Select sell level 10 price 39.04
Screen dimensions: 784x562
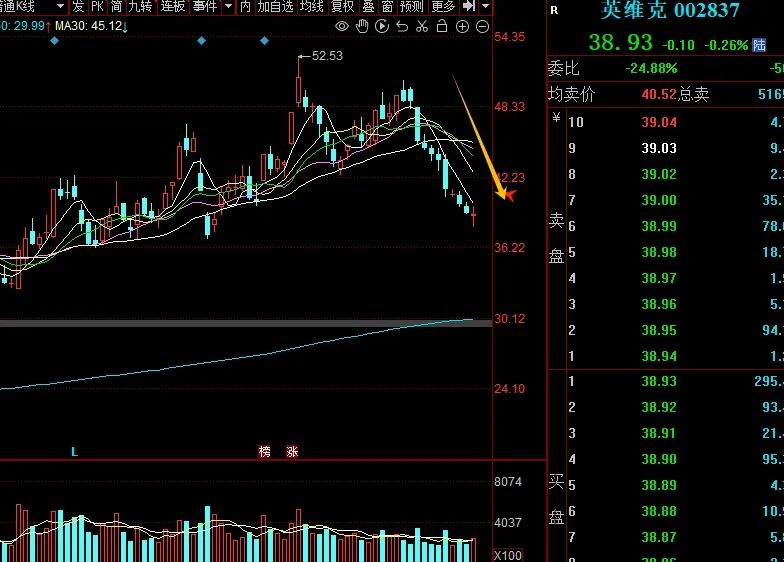[x=659, y=122]
